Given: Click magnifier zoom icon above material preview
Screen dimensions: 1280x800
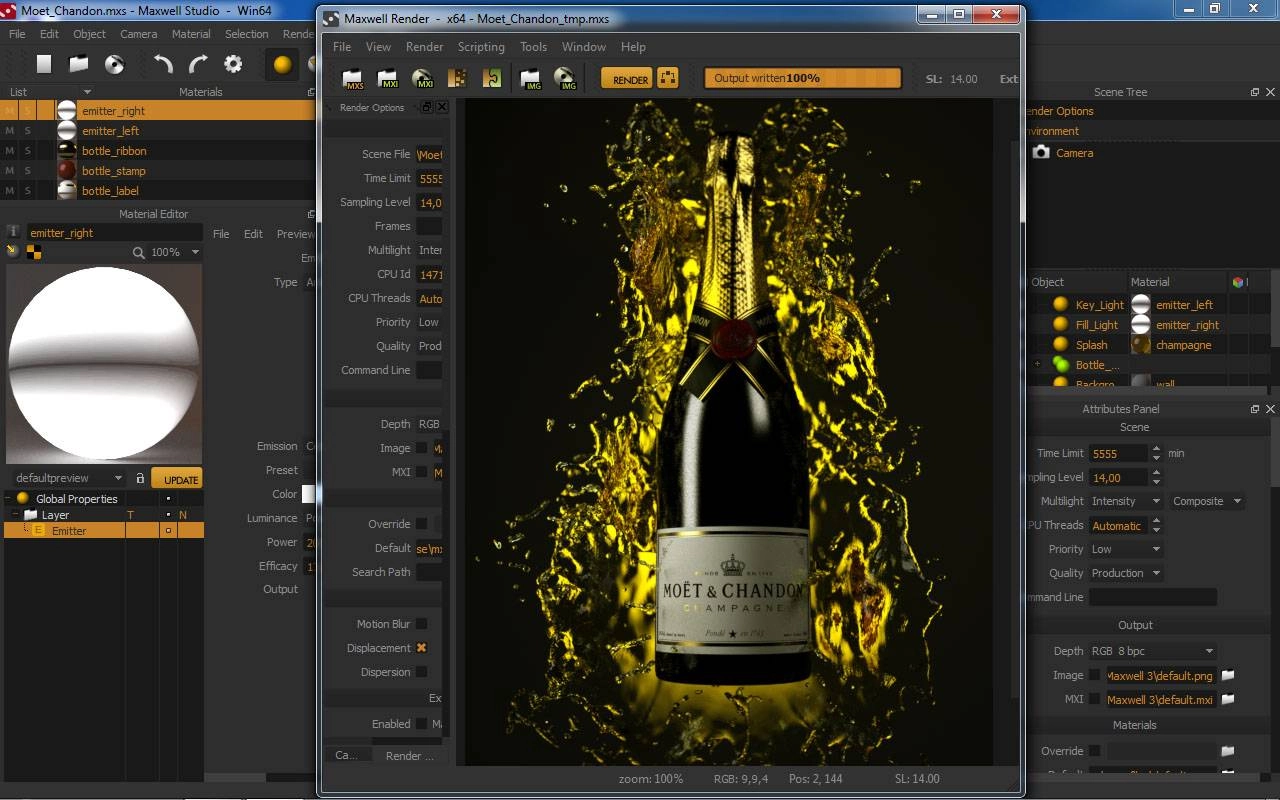Looking at the screenshot, I should (139, 253).
